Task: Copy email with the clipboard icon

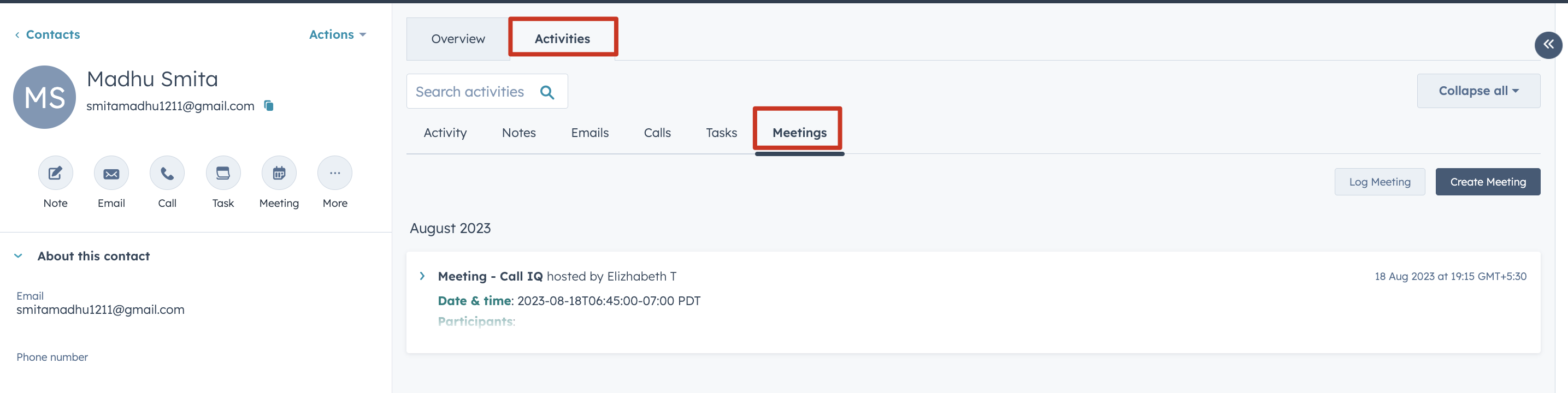Action: [268, 106]
